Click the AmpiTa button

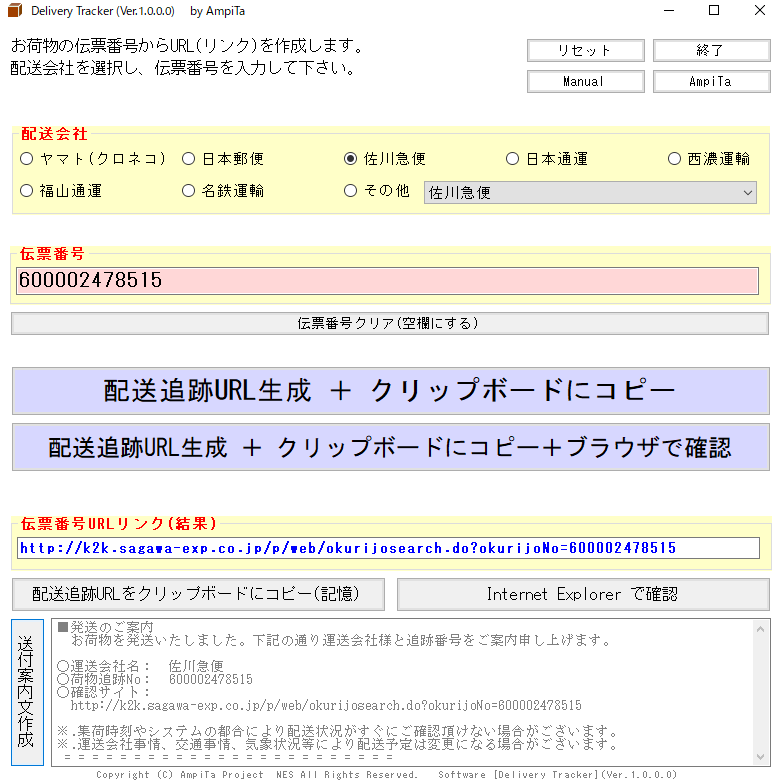pyautogui.click(x=712, y=81)
